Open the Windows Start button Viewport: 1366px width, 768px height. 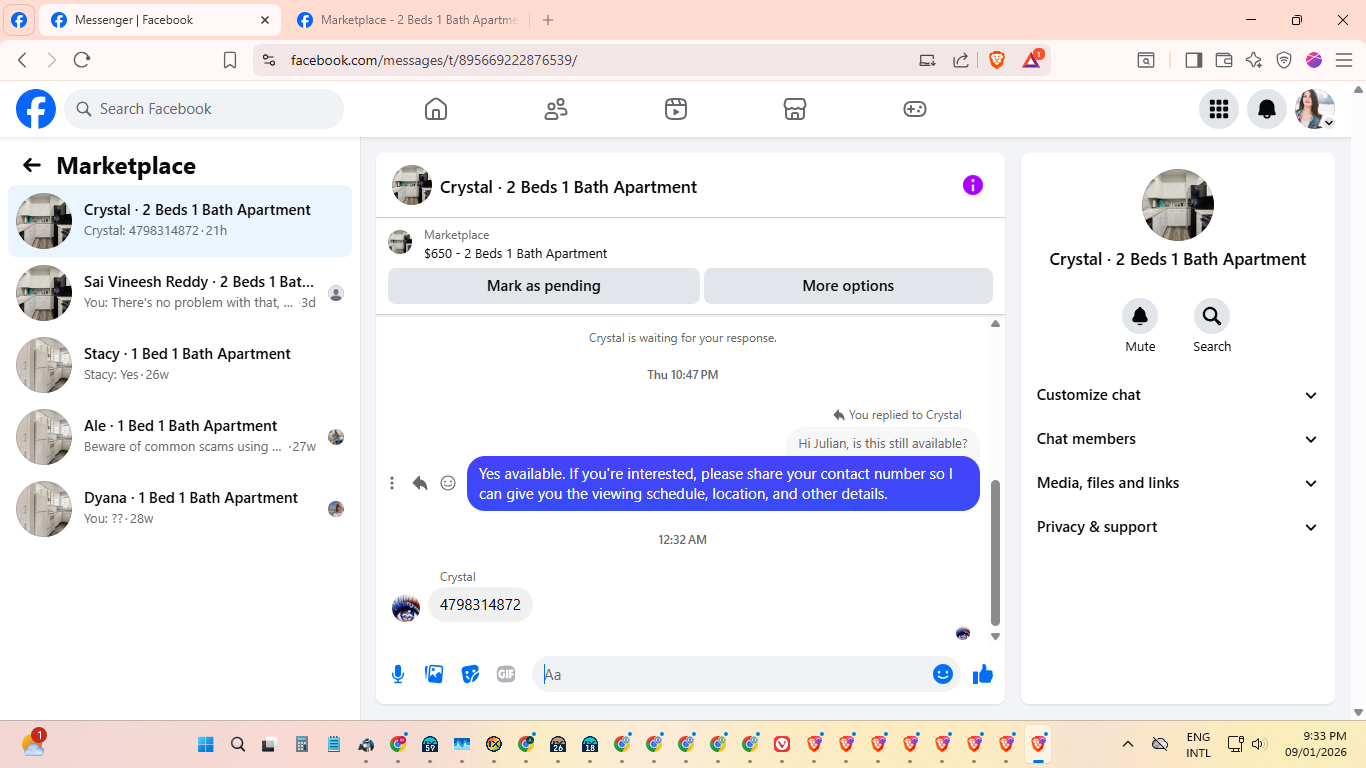[x=206, y=744]
